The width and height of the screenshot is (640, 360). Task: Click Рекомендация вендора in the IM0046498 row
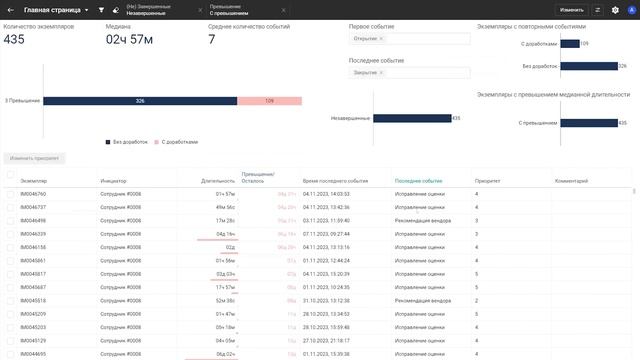click(423, 221)
